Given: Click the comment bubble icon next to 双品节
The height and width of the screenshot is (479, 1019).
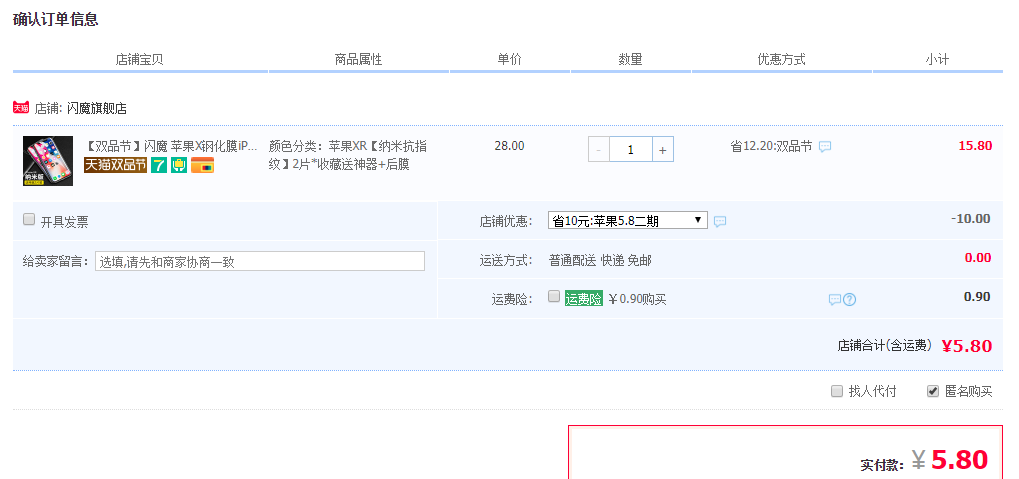Looking at the screenshot, I should tap(825, 147).
